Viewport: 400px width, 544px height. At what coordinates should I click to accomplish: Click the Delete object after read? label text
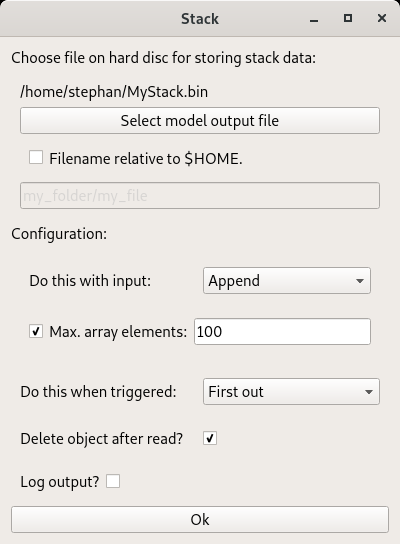101,439
